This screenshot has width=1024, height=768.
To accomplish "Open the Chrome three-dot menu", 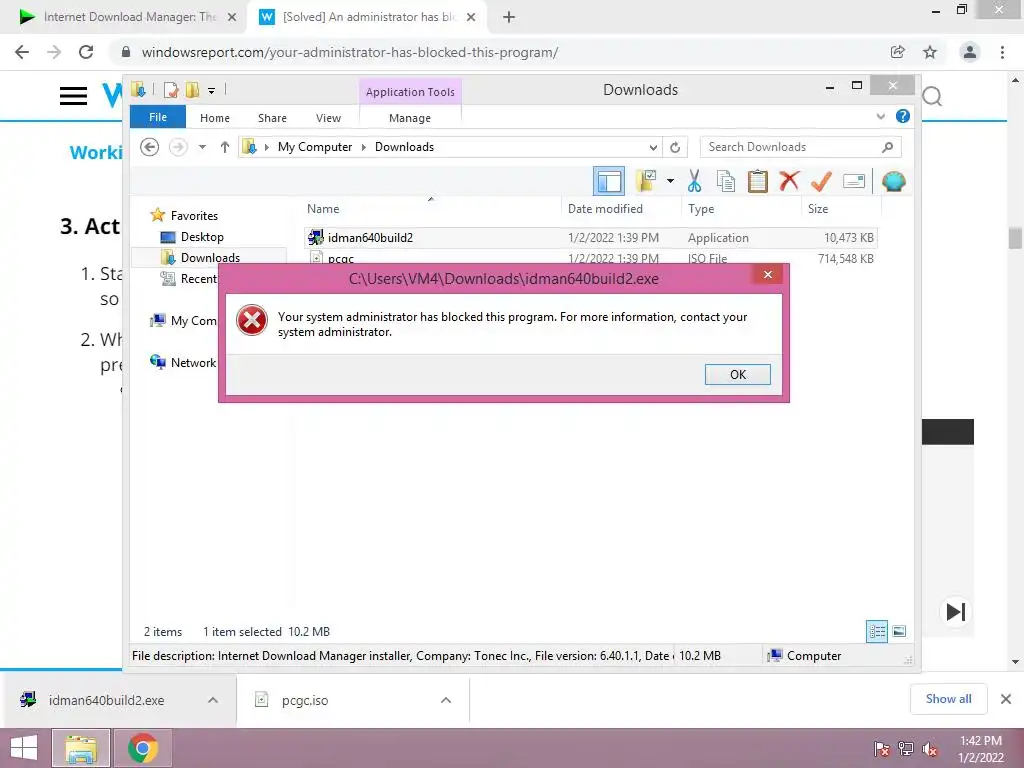I will pyautogui.click(x=1002, y=52).
